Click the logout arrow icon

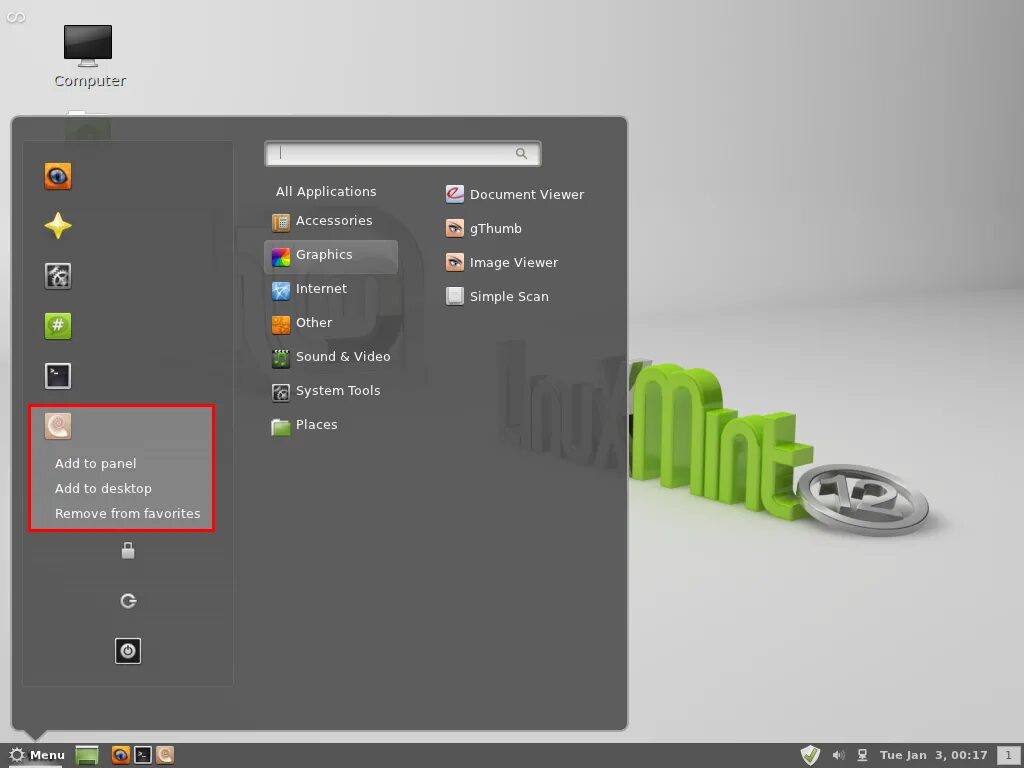click(128, 601)
